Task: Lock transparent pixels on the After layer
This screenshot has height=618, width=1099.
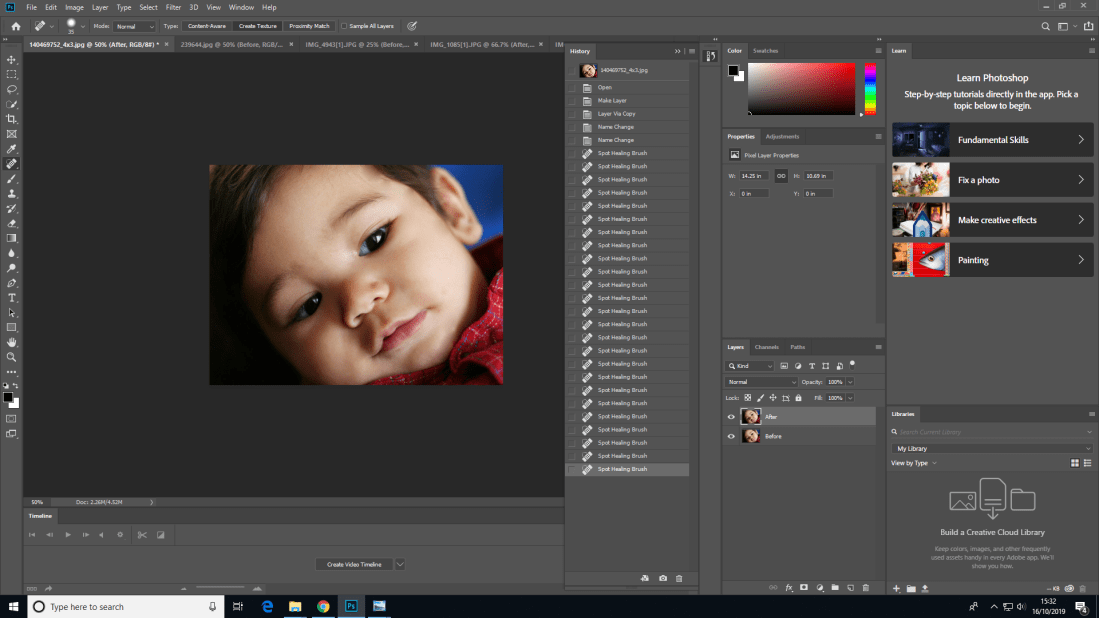Action: [x=747, y=397]
